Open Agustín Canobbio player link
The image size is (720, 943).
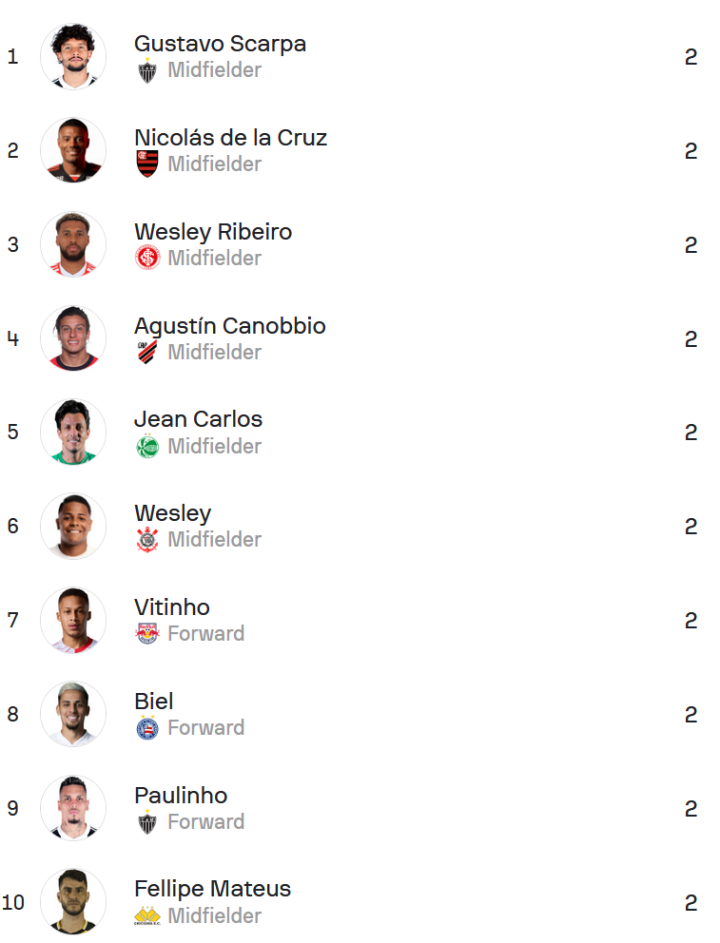(230, 326)
